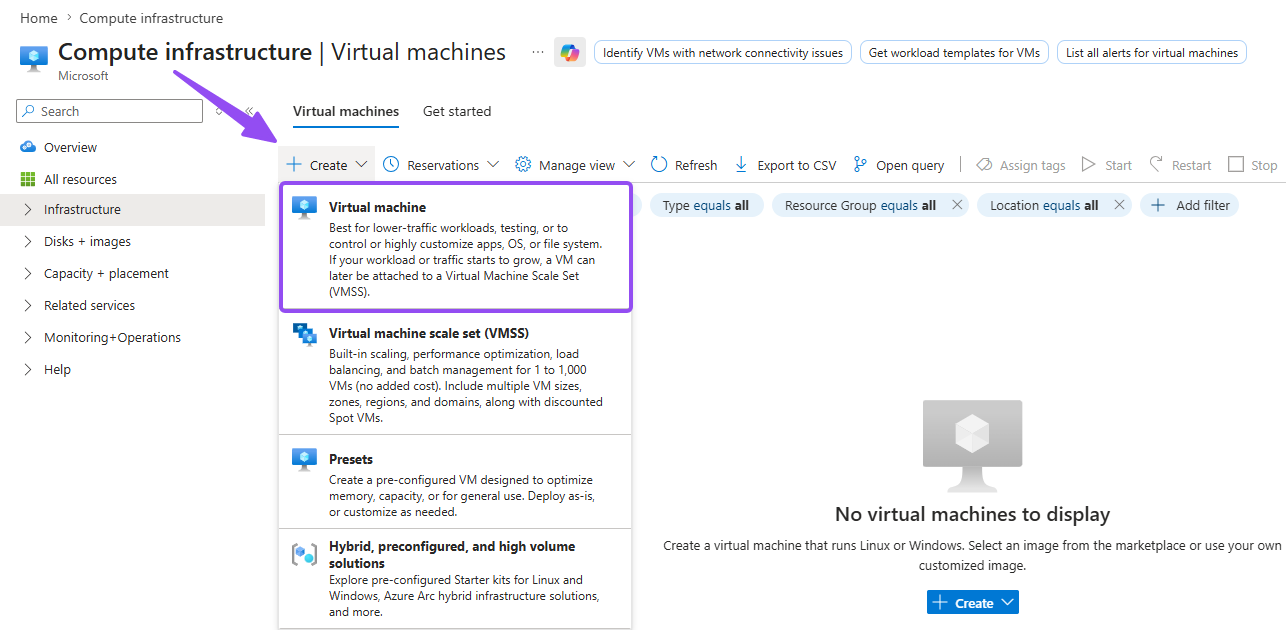Click the Stop square icon
Image resolution: width=1286 pixels, height=630 pixels.
coord(1236,164)
